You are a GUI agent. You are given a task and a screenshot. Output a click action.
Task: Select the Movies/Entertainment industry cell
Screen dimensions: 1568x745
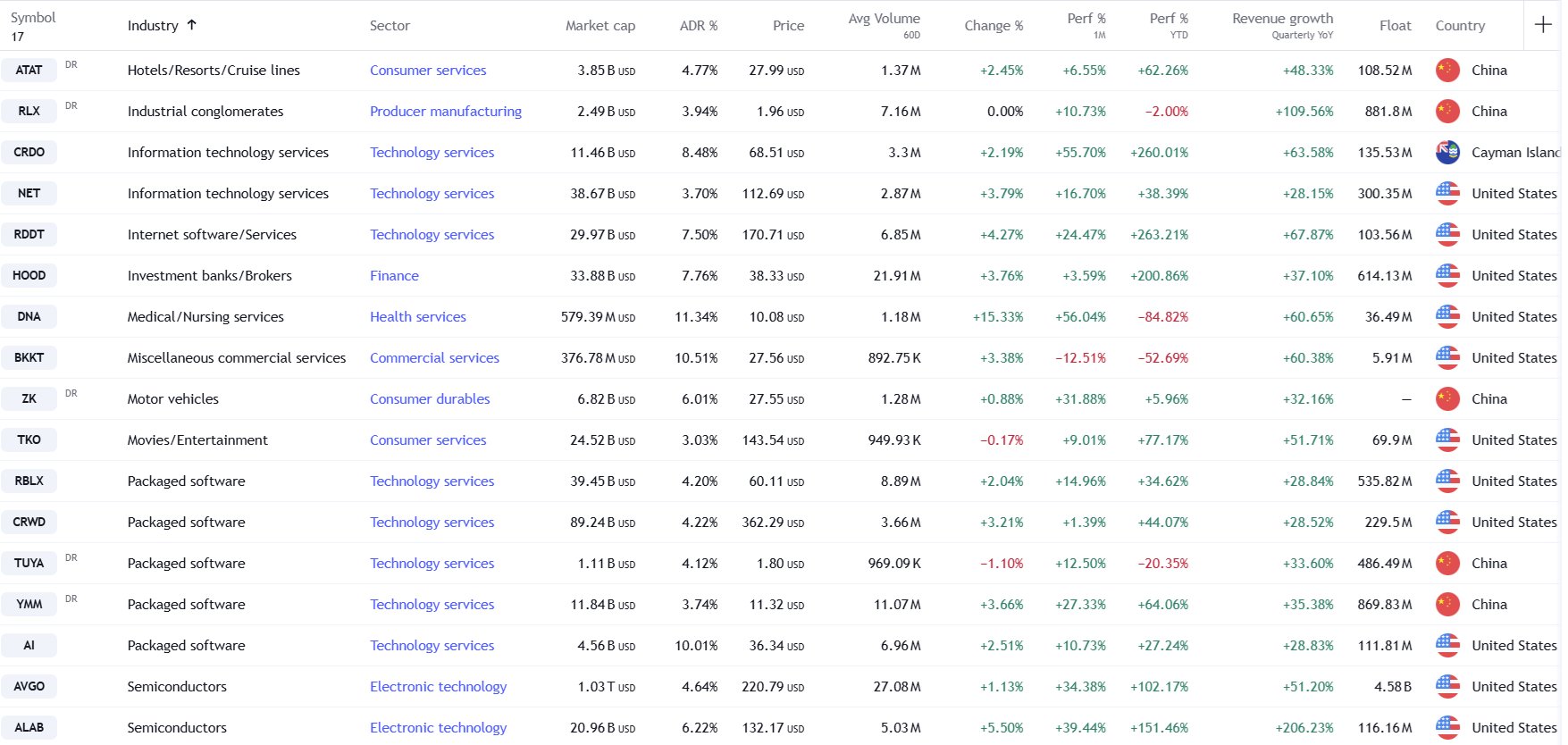197,440
